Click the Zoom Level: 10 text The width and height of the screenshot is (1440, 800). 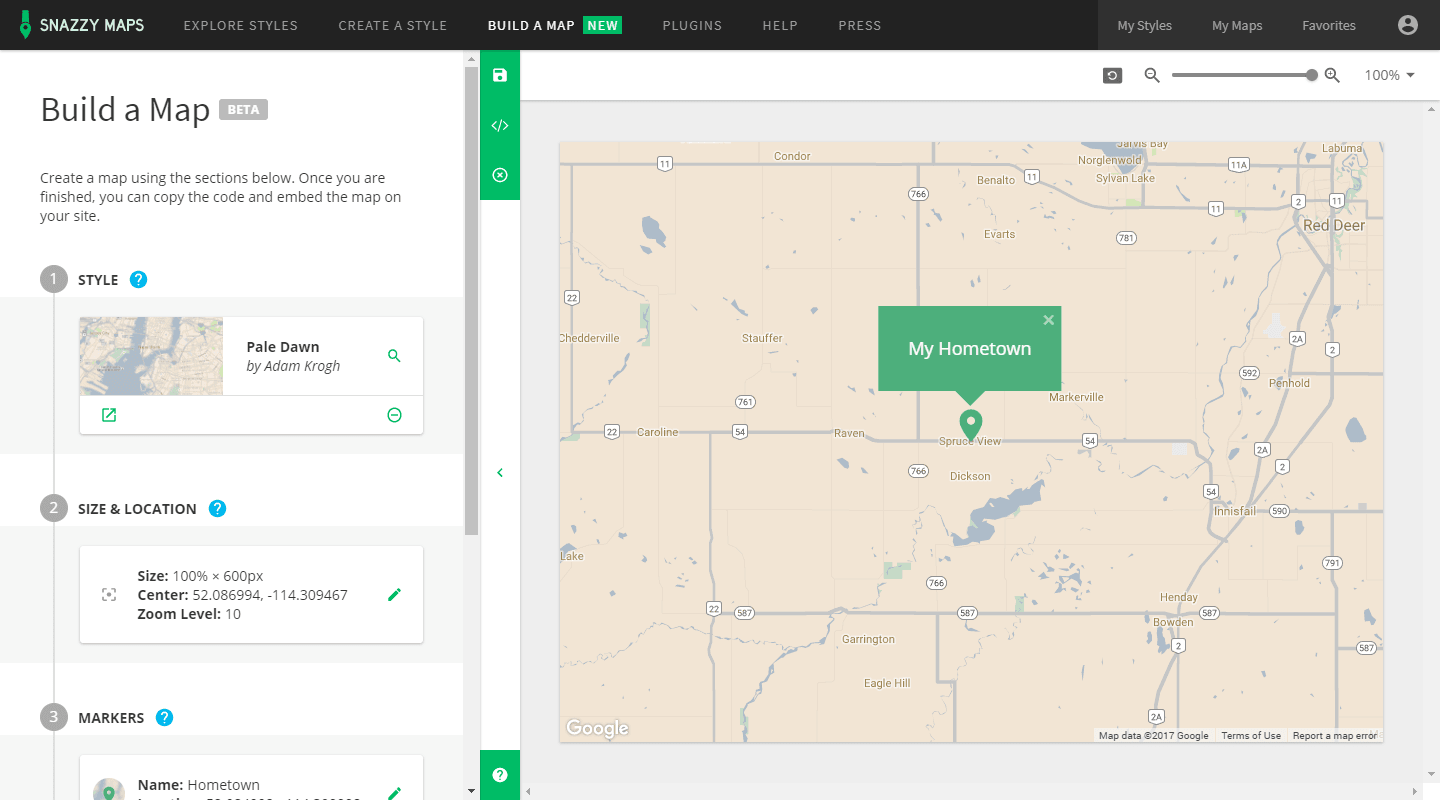[189, 614]
